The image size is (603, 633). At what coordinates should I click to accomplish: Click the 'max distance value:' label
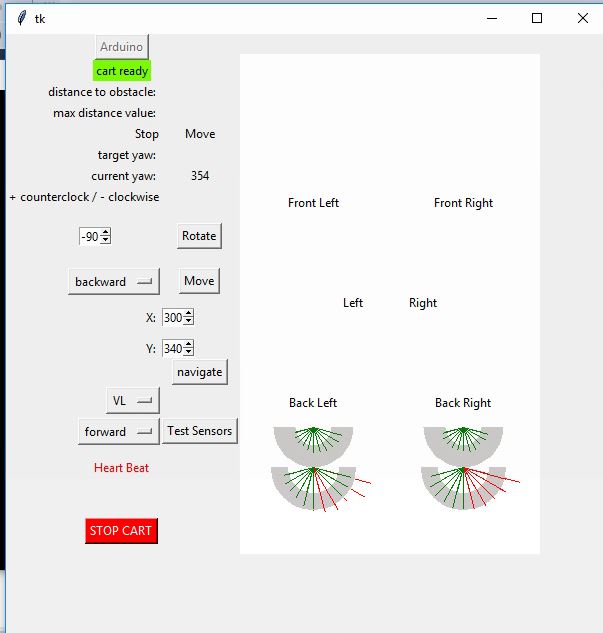pos(105,113)
